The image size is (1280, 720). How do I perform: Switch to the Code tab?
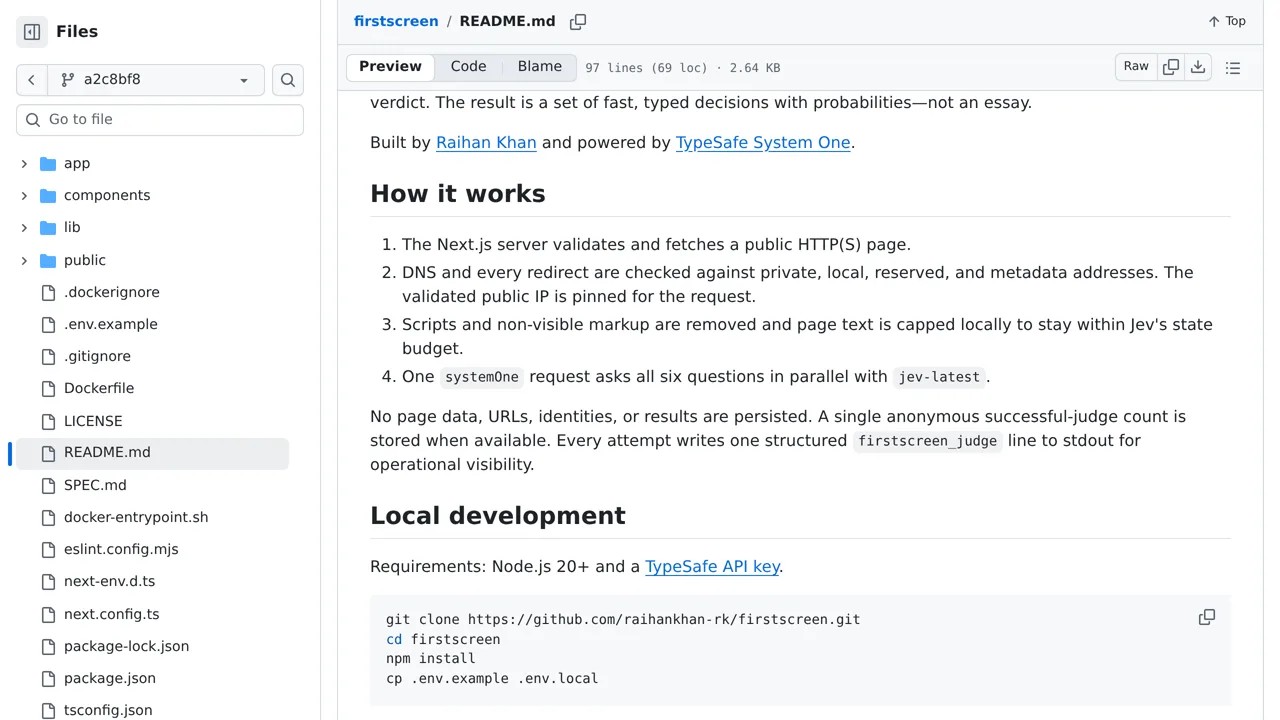coord(468,67)
